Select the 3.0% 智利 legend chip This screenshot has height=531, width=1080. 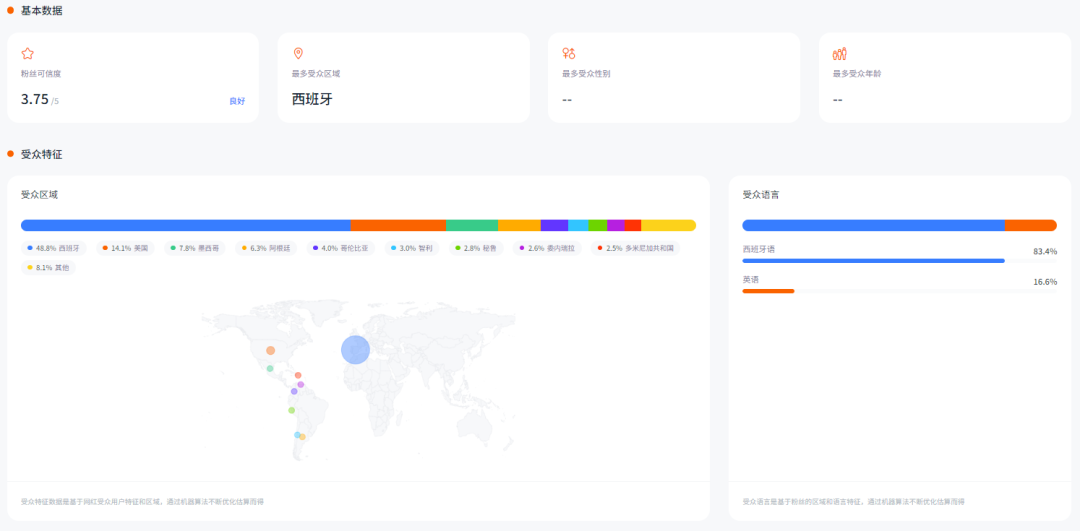(412, 248)
